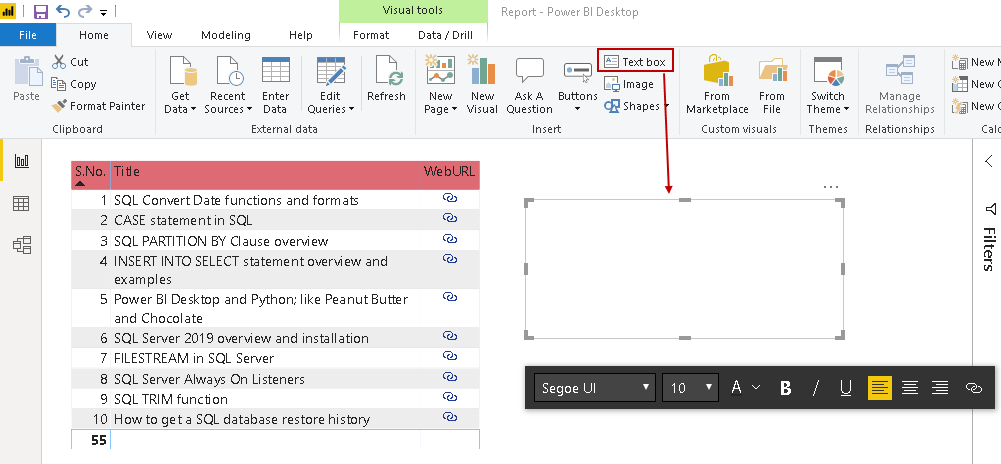Viewport: 1001px width, 464px height.
Task: Toggle underline formatting
Action: (x=846, y=387)
